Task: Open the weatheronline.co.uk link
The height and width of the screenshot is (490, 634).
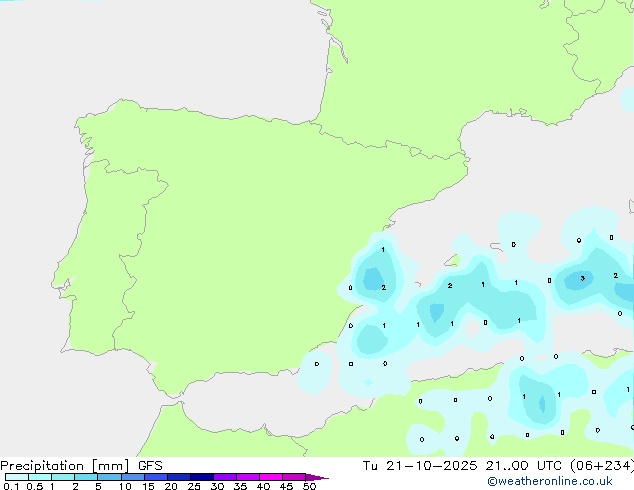Action: point(550,481)
